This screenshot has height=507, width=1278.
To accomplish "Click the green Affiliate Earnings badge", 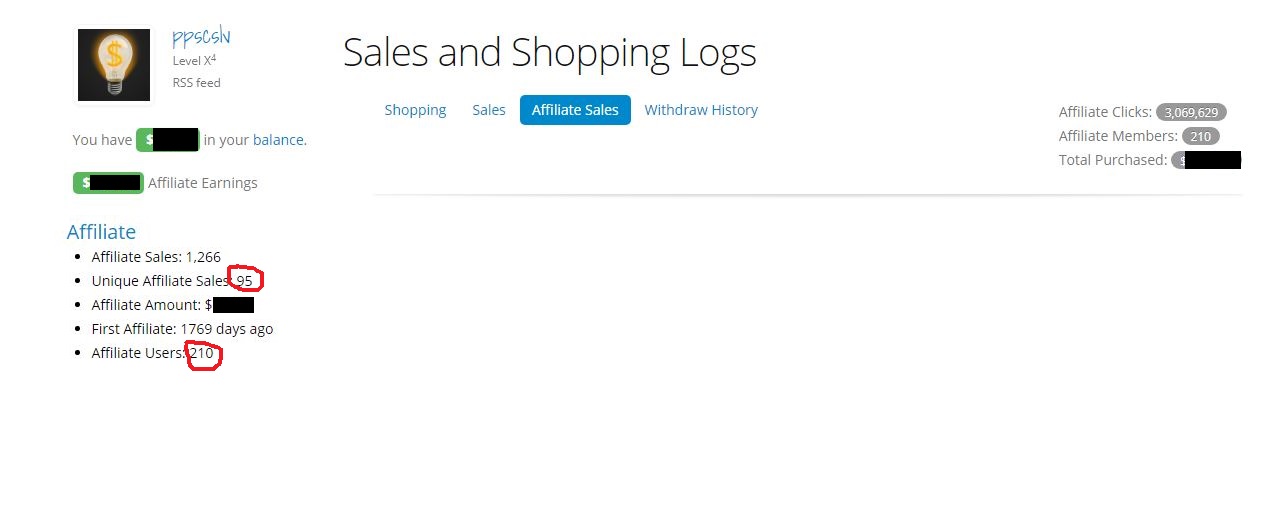I will [108, 183].
